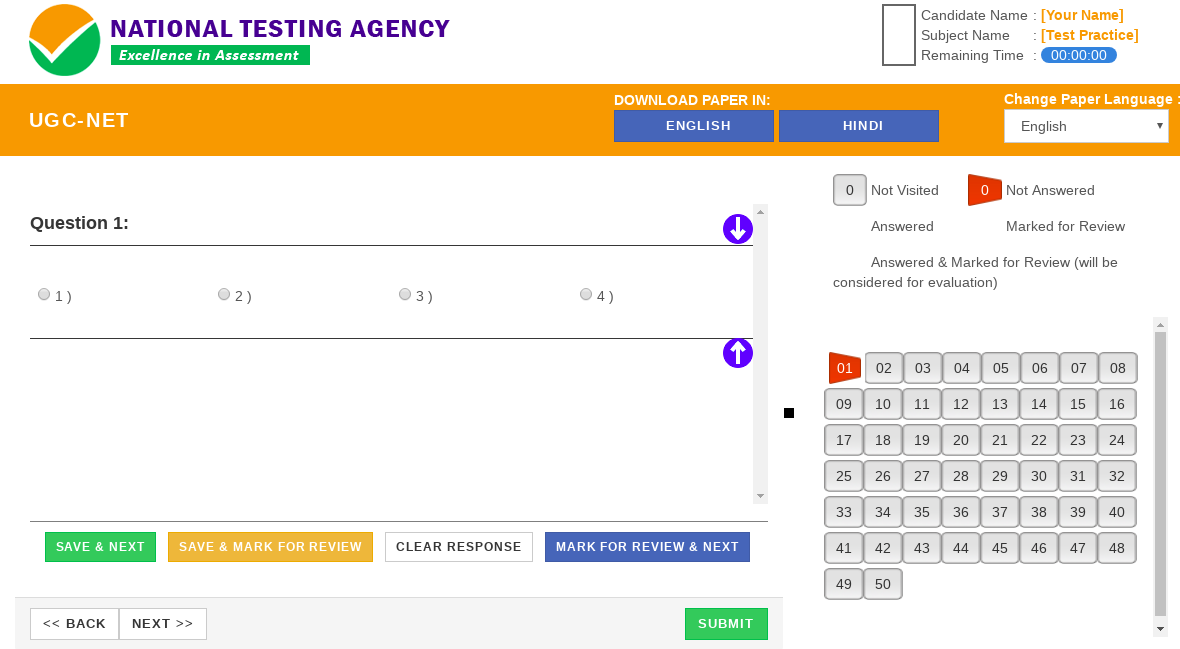Screen dimensions: 1180x649
Task: Click the blue up-arrow scroll icon
Action: (x=738, y=352)
